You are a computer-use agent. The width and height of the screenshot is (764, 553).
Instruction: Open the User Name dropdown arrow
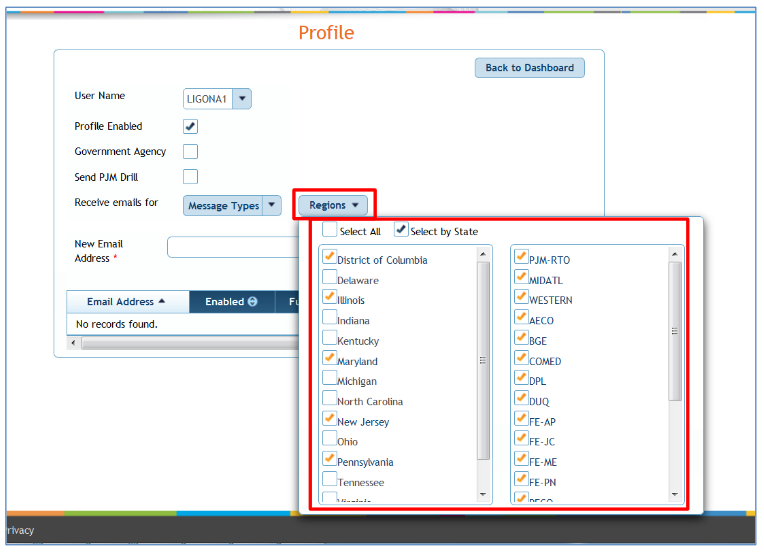[242, 98]
